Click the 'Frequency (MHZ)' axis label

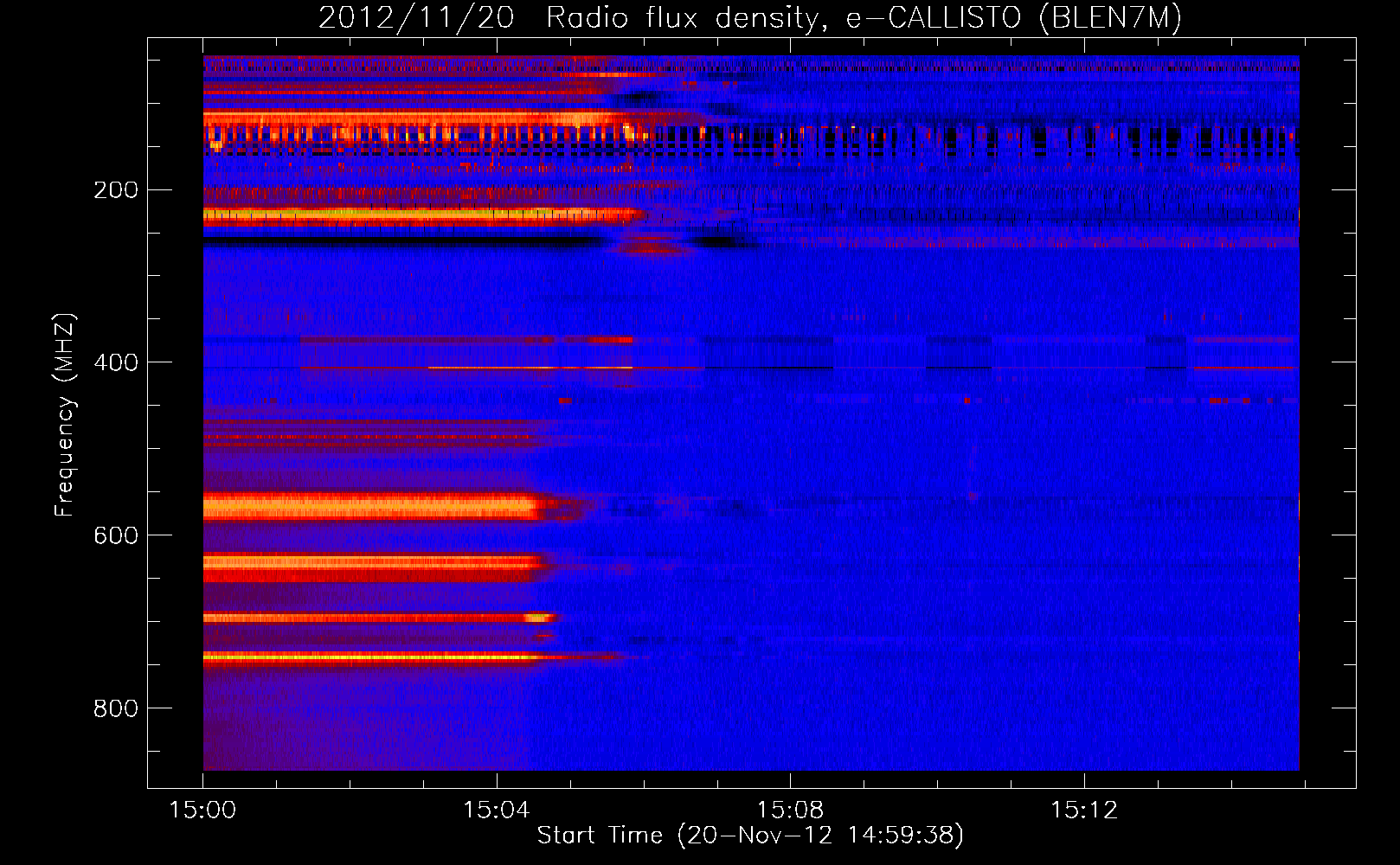coord(65,415)
